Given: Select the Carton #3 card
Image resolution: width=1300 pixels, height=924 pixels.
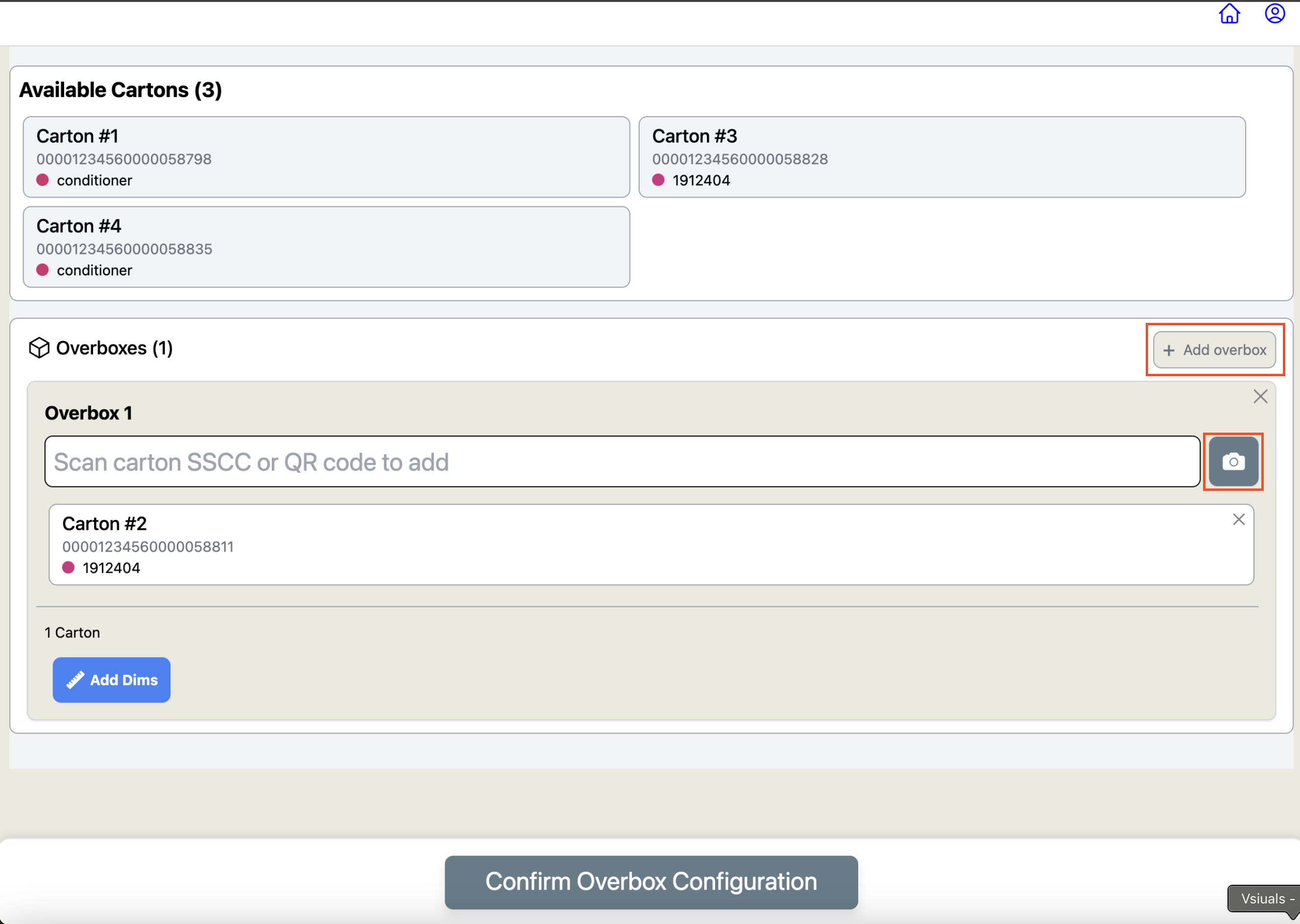Looking at the screenshot, I should pyautogui.click(x=942, y=157).
